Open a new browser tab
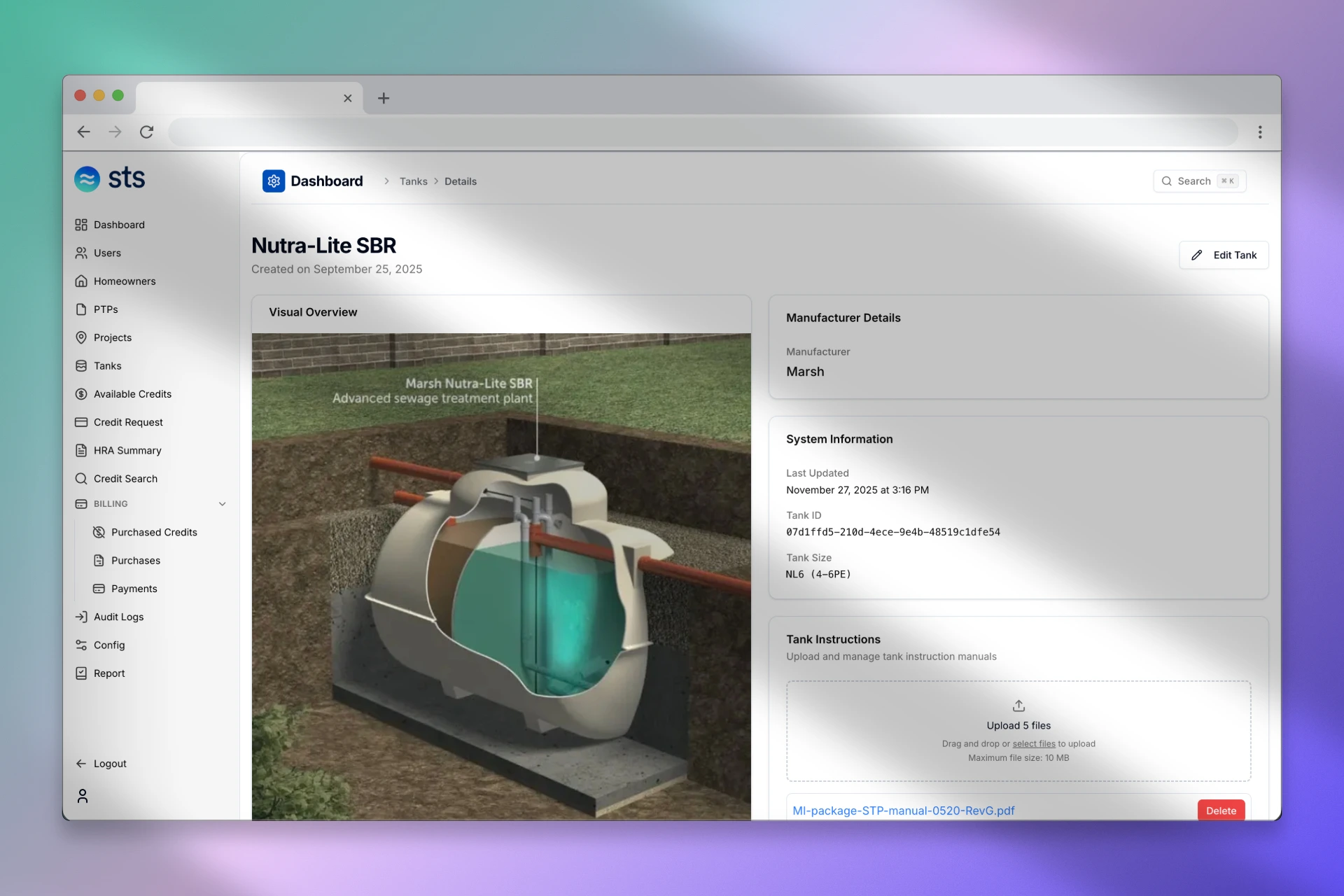Viewport: 1344px width, 896px height. click(x=384, y=99)
